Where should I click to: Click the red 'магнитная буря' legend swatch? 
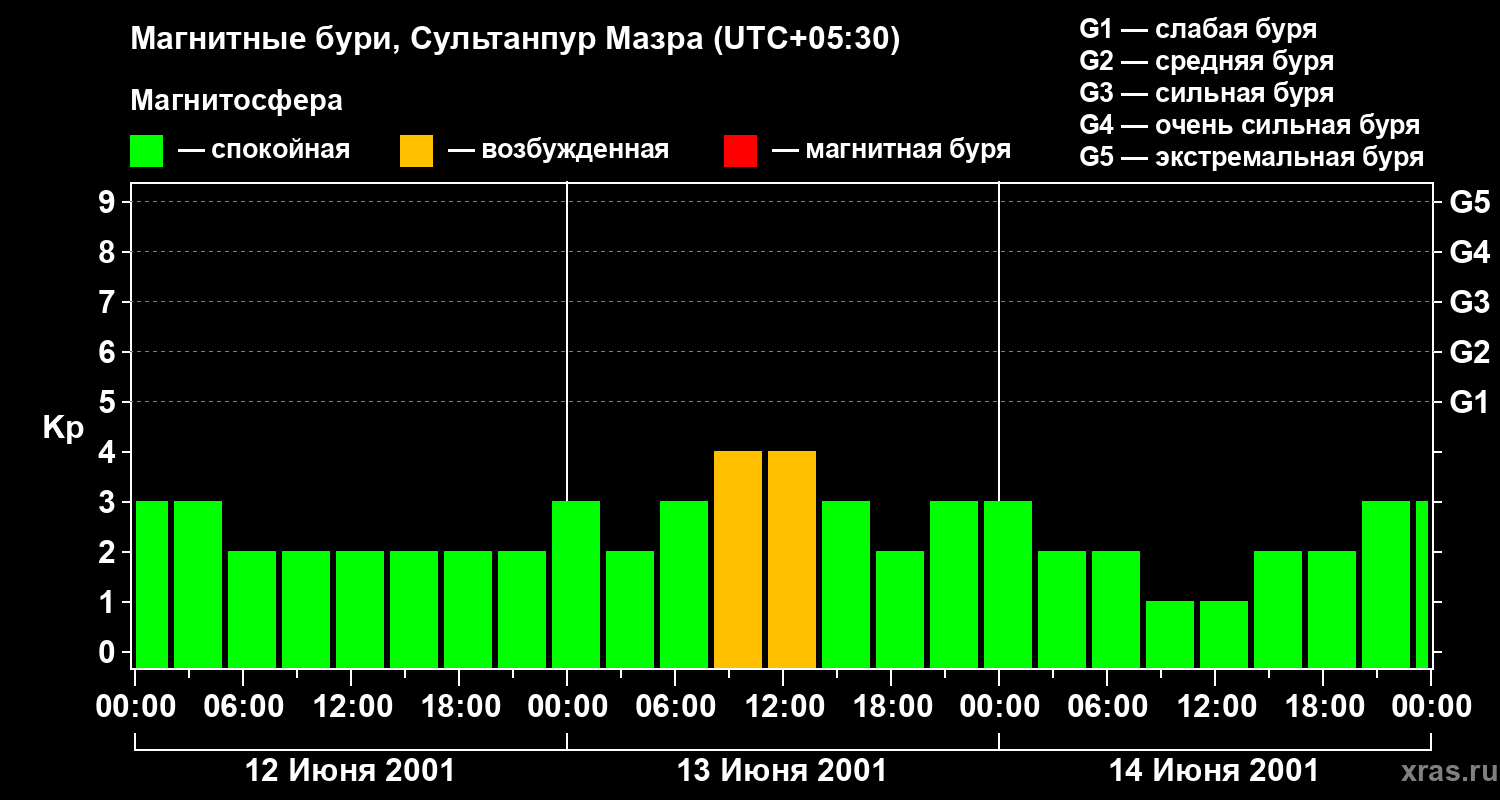740,151
